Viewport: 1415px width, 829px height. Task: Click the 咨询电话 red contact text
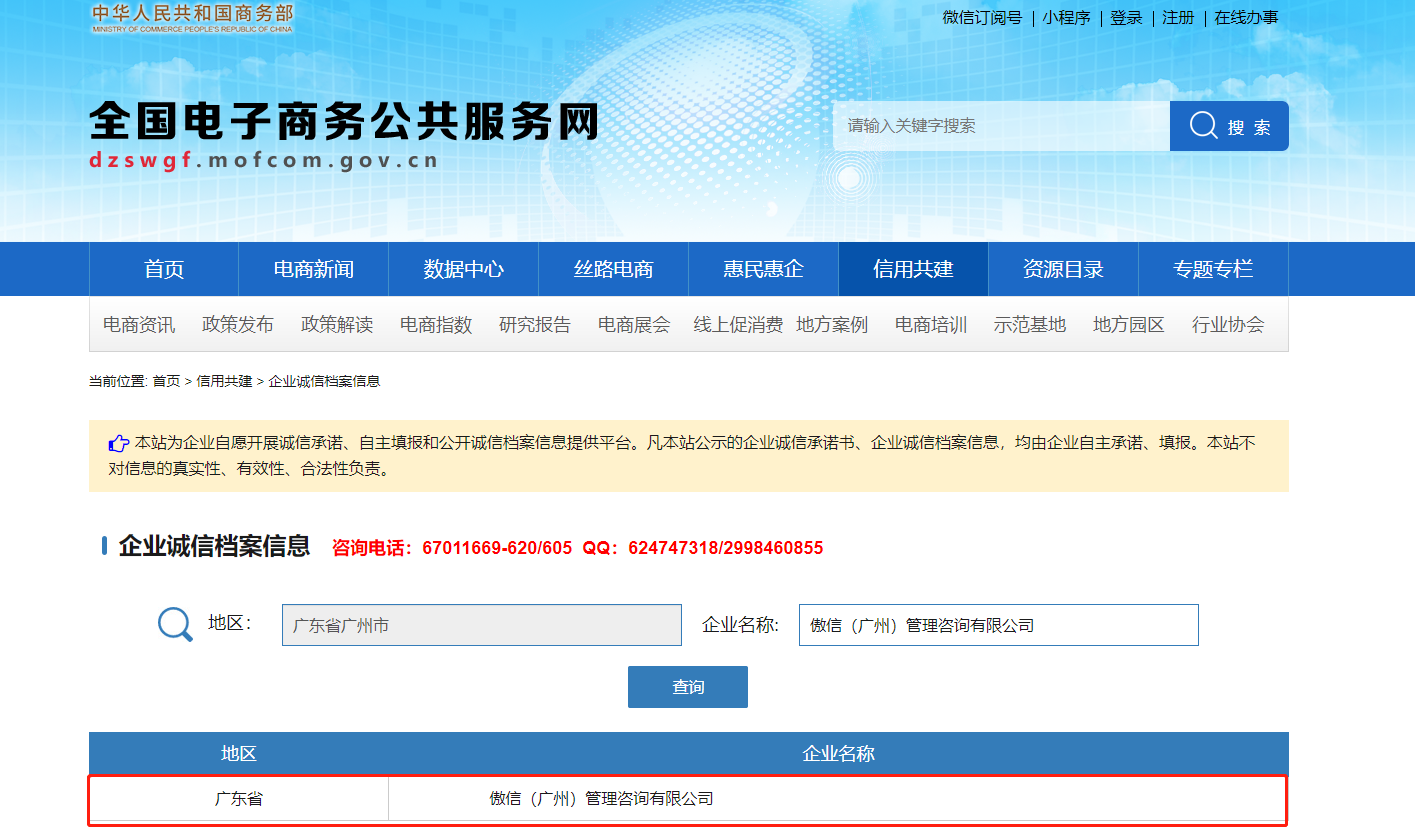coord(578,548)
